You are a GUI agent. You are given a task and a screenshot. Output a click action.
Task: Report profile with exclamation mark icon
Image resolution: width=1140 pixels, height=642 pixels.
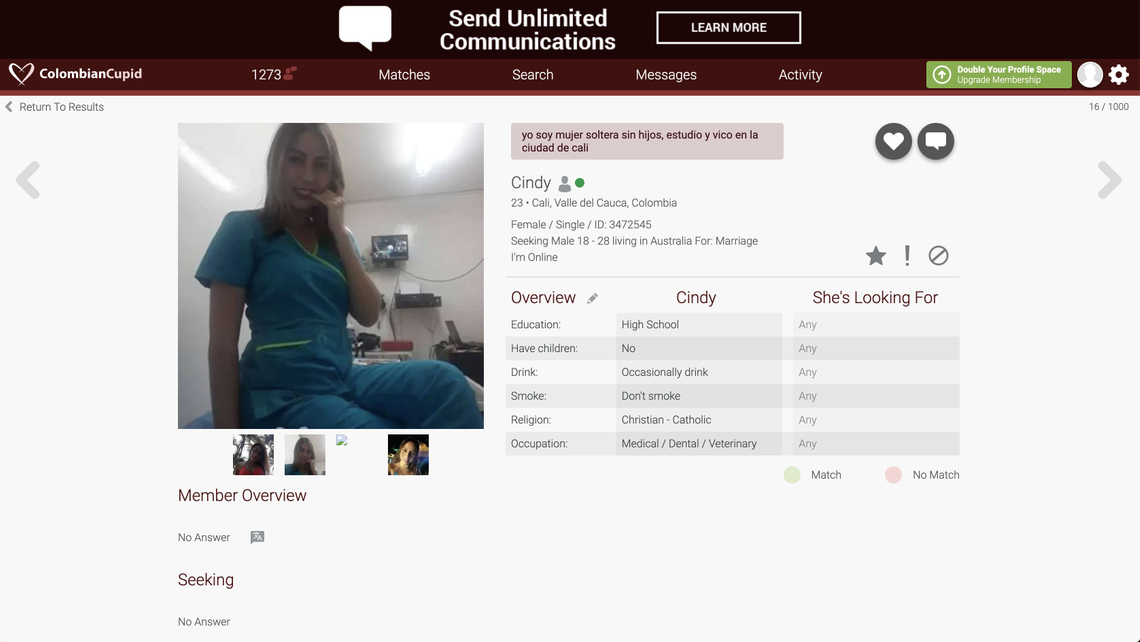[907, 255]
